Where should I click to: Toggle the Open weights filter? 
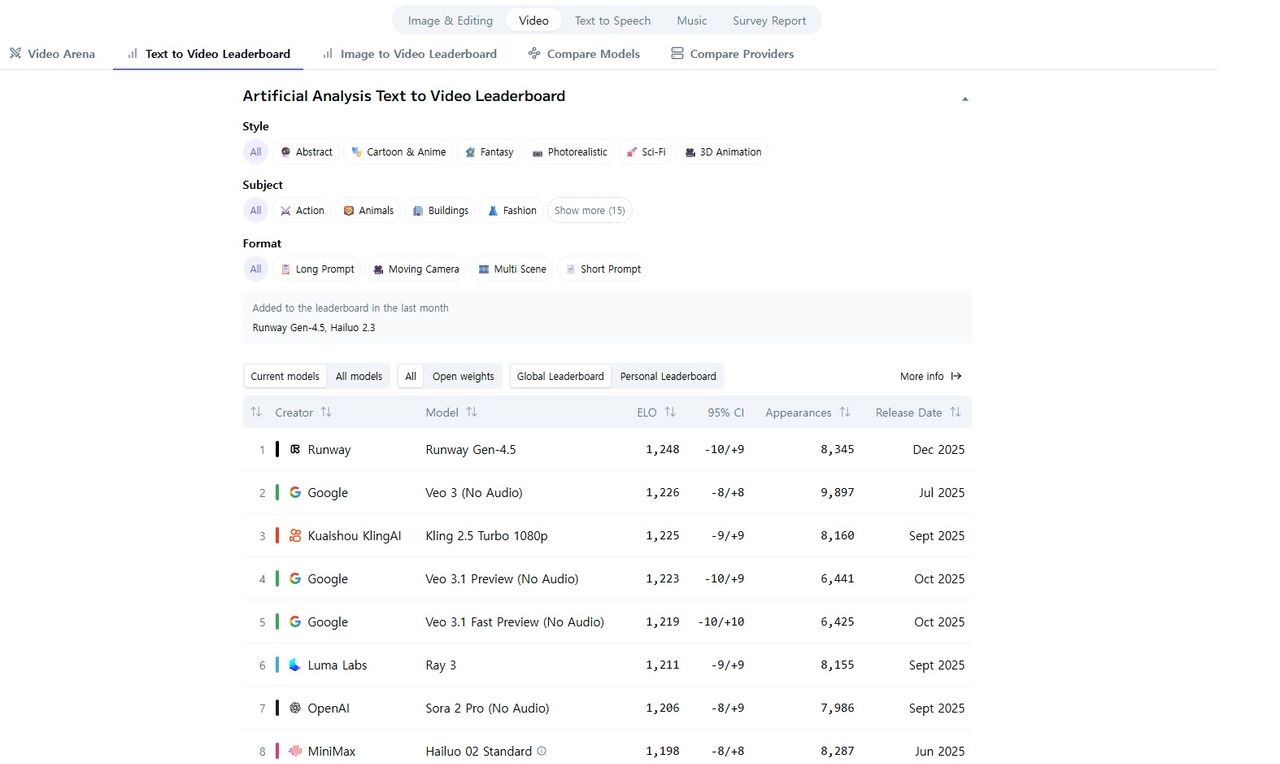pyautogui.click(x=463, y=376)
